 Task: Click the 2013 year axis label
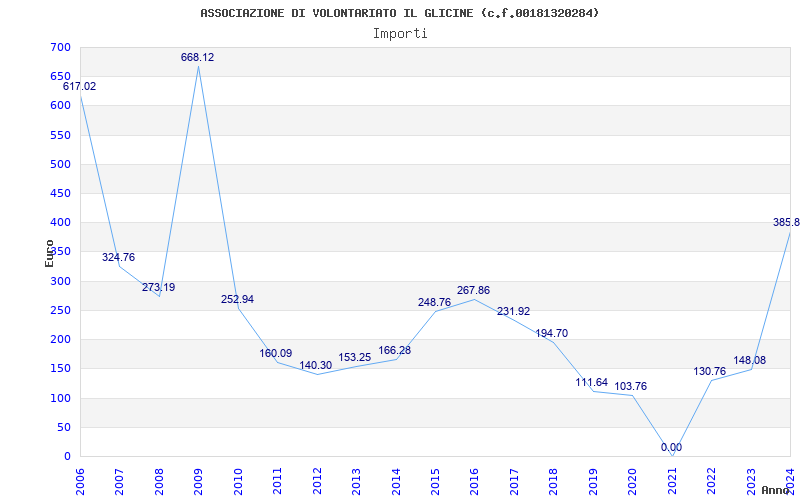click(x=356, y=481)
